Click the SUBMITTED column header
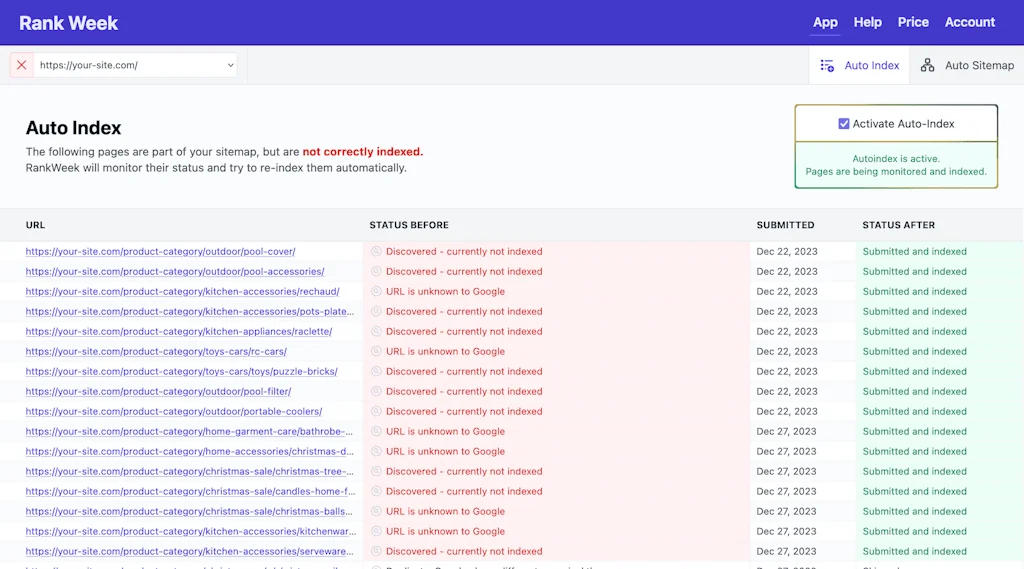The image size is (1024, 569). tap(785, 225)
